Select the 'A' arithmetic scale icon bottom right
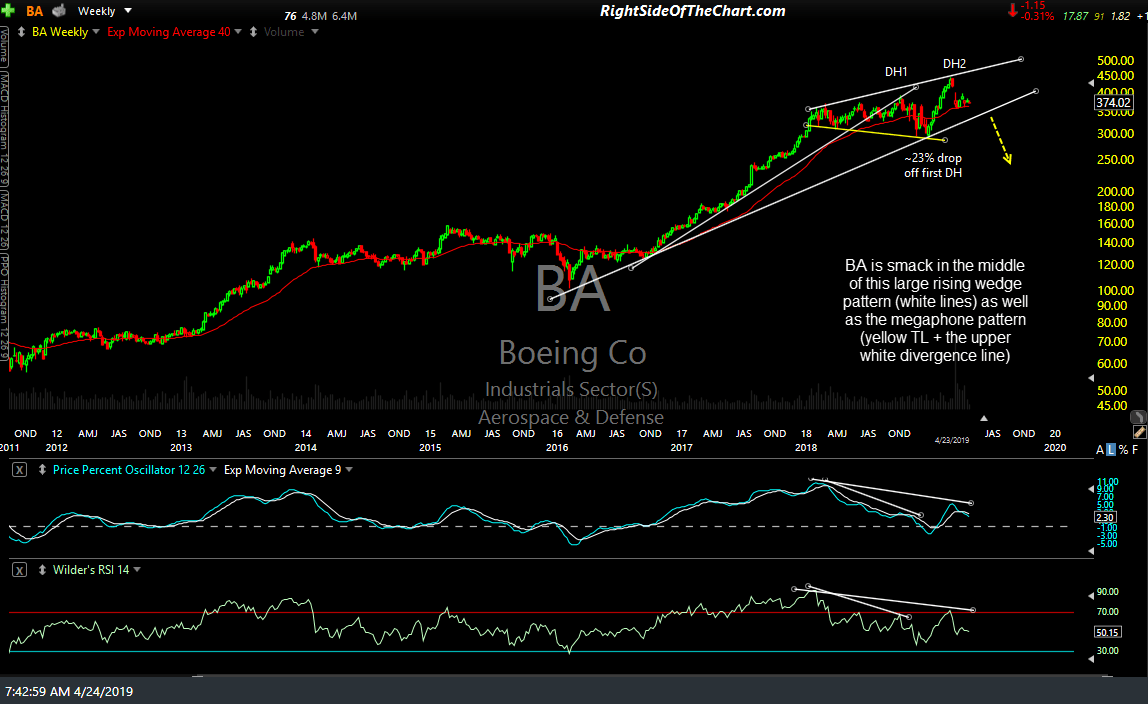The image size is (1148, 704). 1098,449
